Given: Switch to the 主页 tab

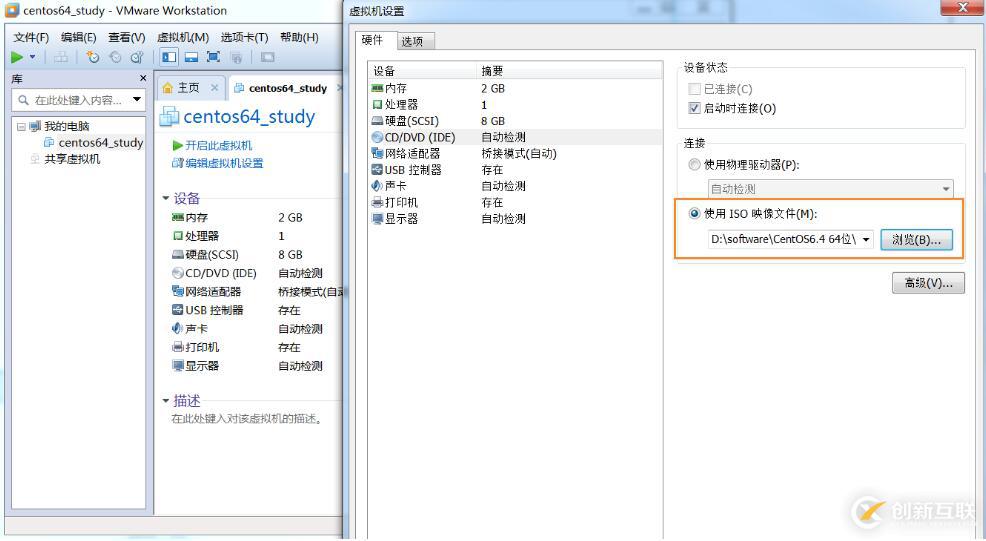Looking at the screenshot, I should pyautogui.click(x=189, y=87).
